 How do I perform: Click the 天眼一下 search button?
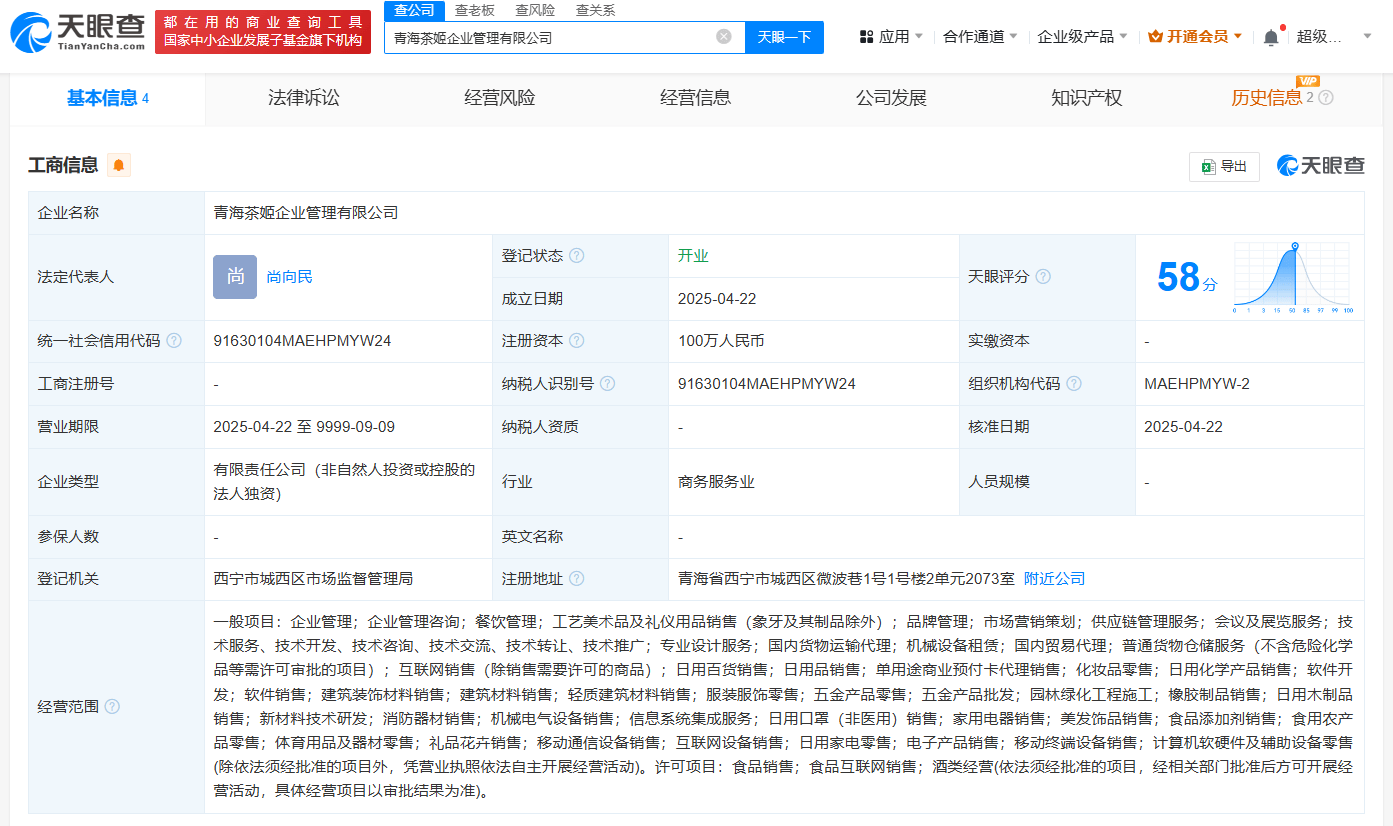click(784, 36)
